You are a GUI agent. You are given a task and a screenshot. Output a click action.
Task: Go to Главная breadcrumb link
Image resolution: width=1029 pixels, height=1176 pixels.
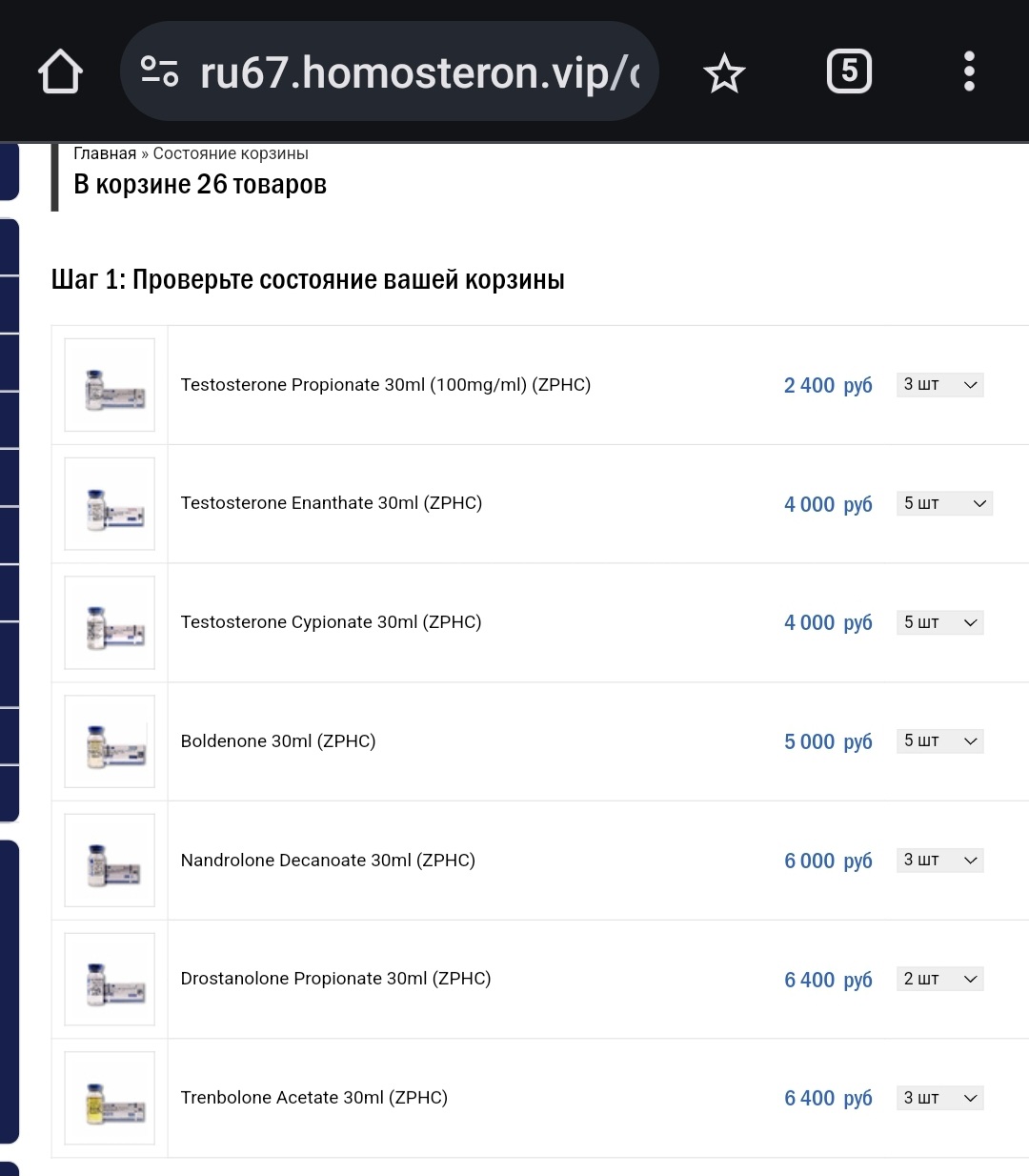click(x=105, y=153)
